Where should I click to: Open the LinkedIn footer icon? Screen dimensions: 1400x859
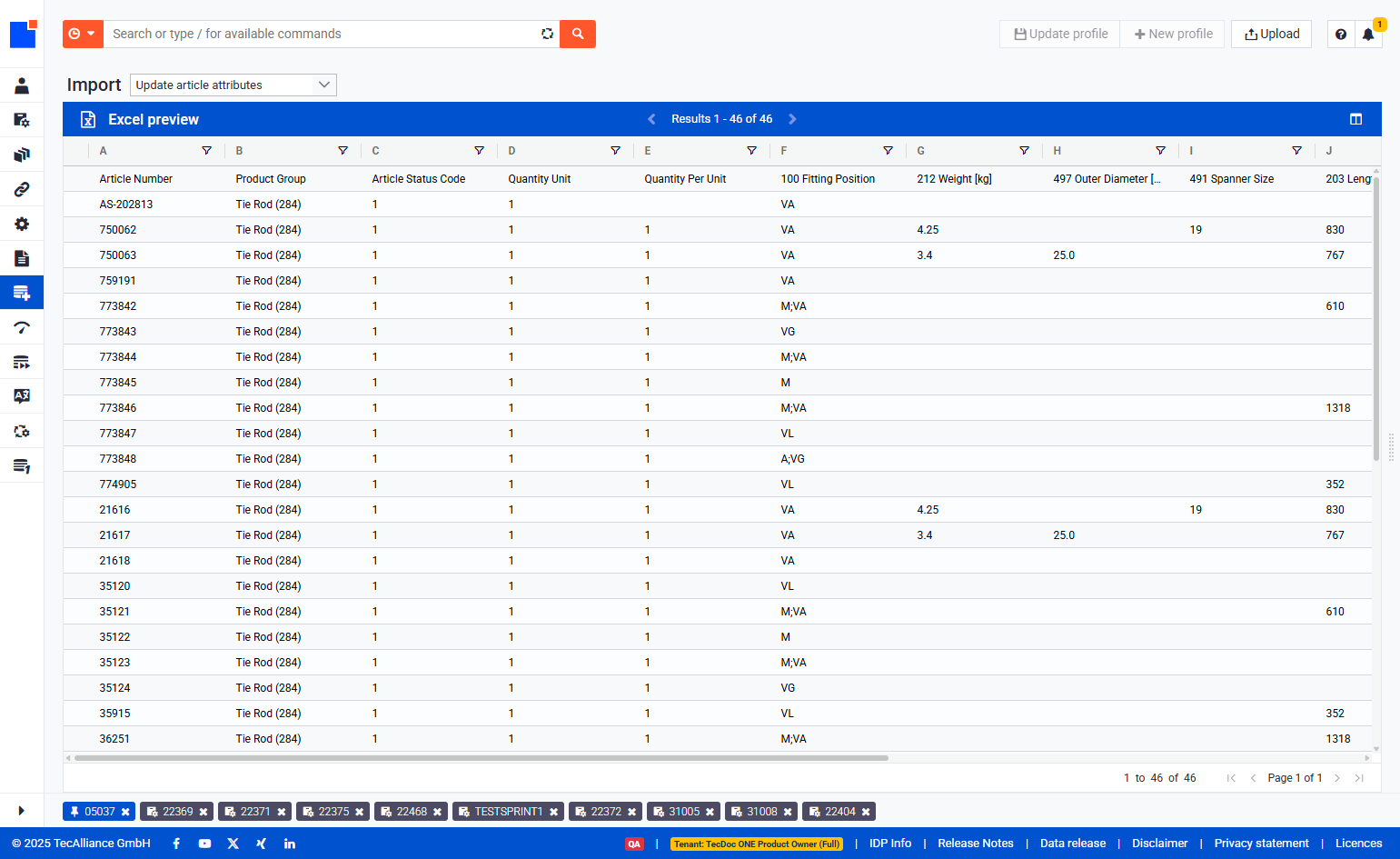coord(290,844)
